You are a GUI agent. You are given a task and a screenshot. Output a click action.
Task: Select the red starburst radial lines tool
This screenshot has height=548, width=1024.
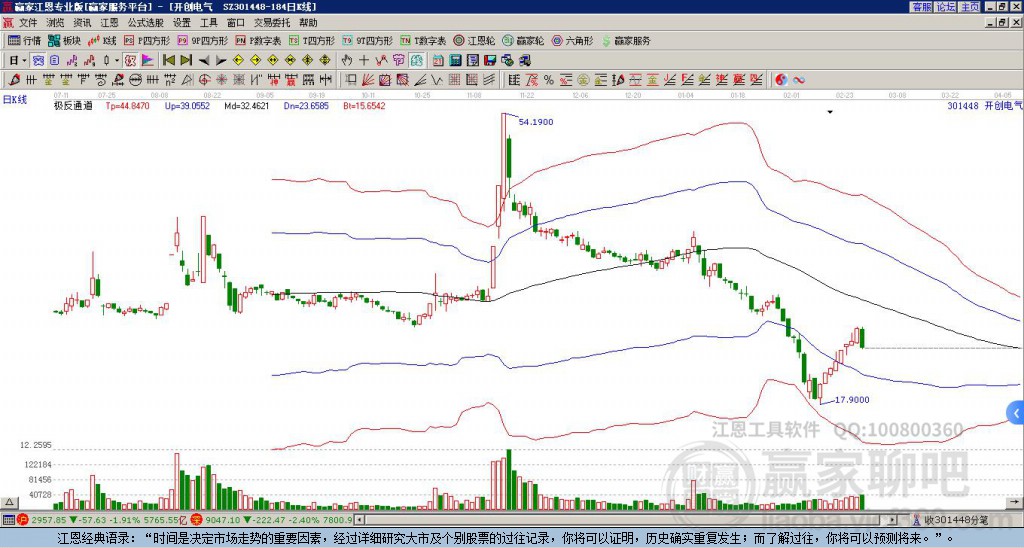pos(221,80)
